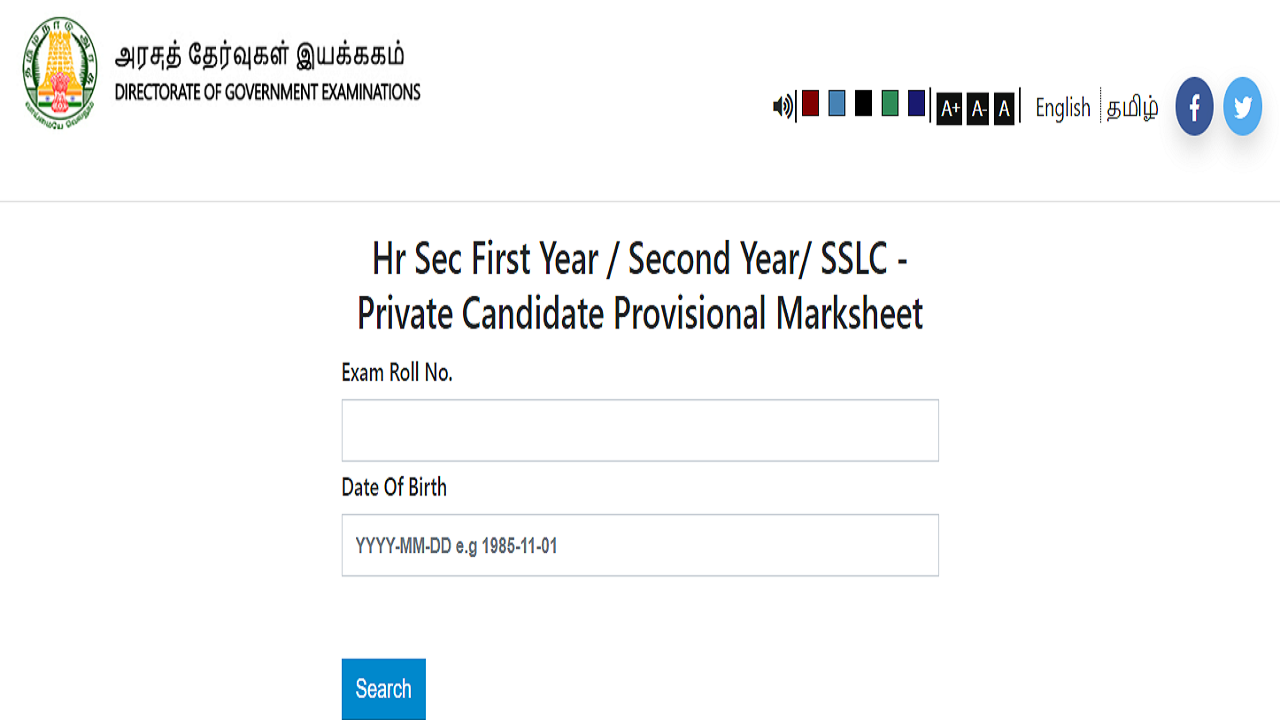Click the Exam Roll No label
The width and height of the screenshot is (1280, 720).
[x=397, y=372]
